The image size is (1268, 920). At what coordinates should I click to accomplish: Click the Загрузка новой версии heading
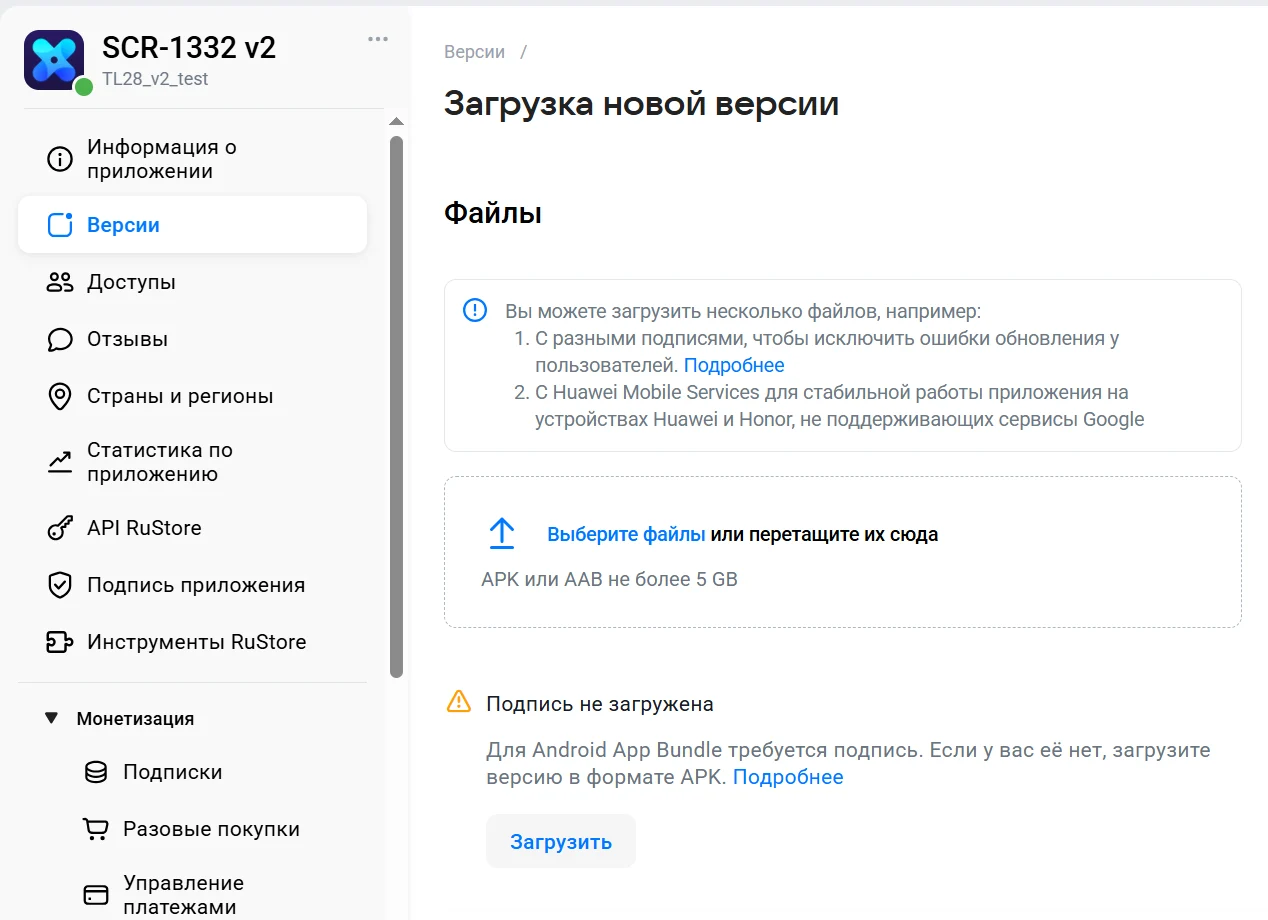coord(641,104)
